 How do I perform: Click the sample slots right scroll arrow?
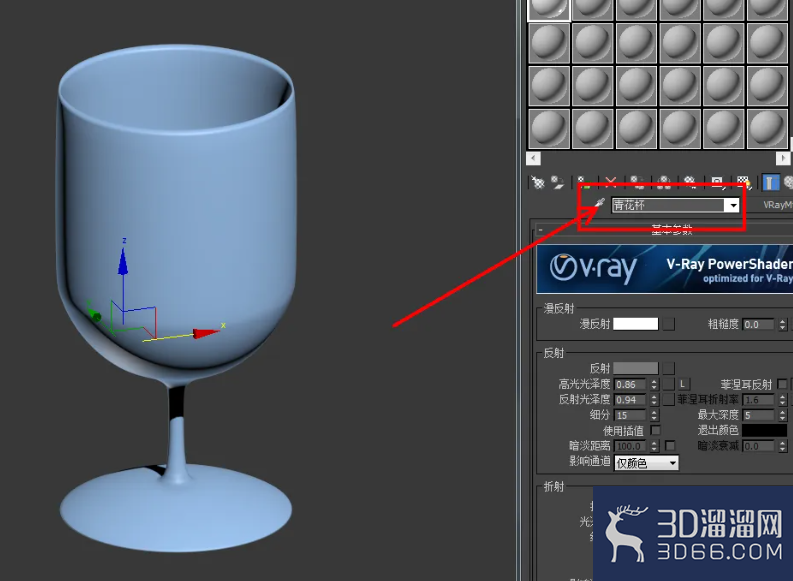(x=782, y=158)
